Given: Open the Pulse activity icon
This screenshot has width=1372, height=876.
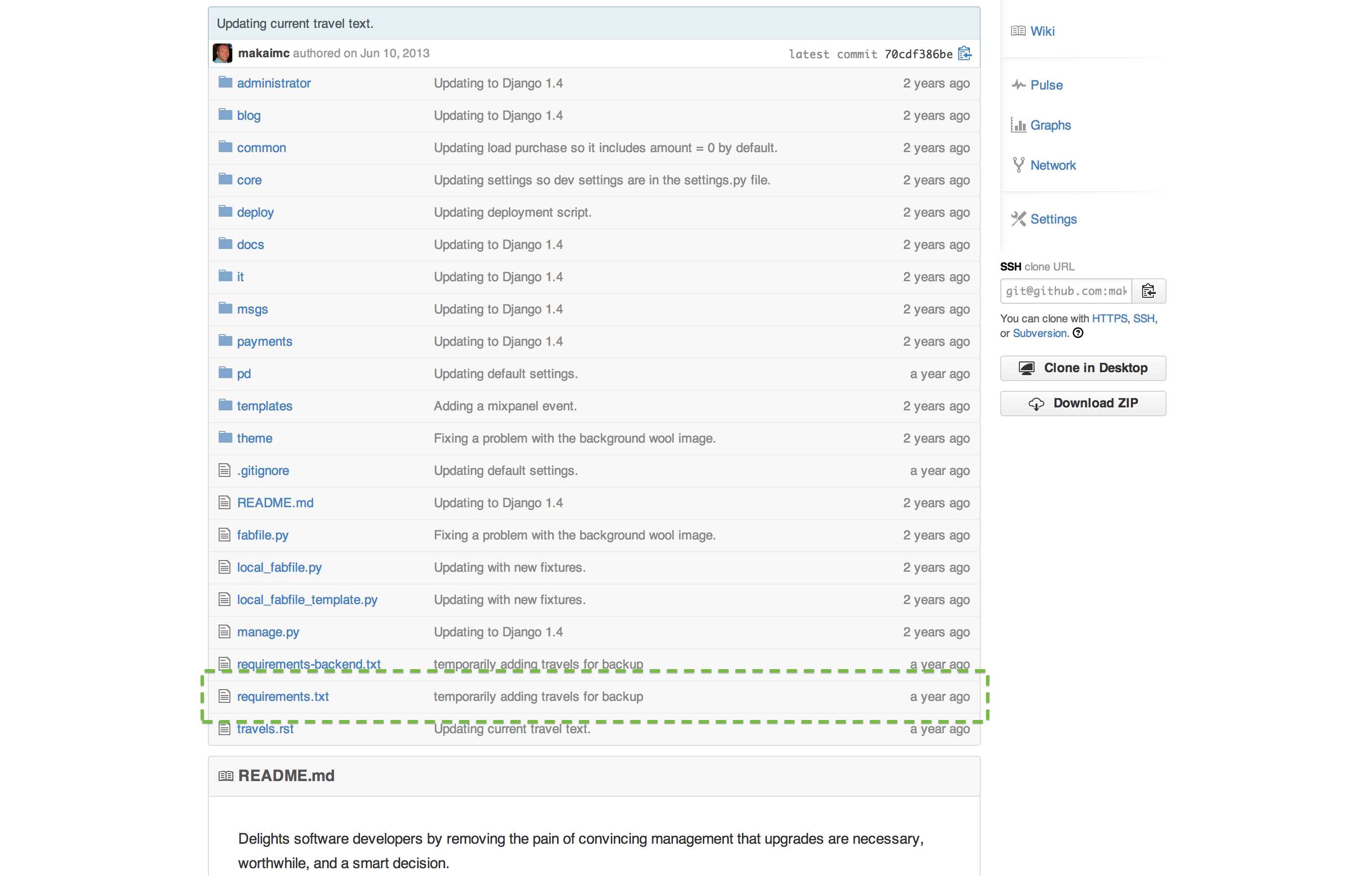Looking at the screenshot, I should (1018, 85).
